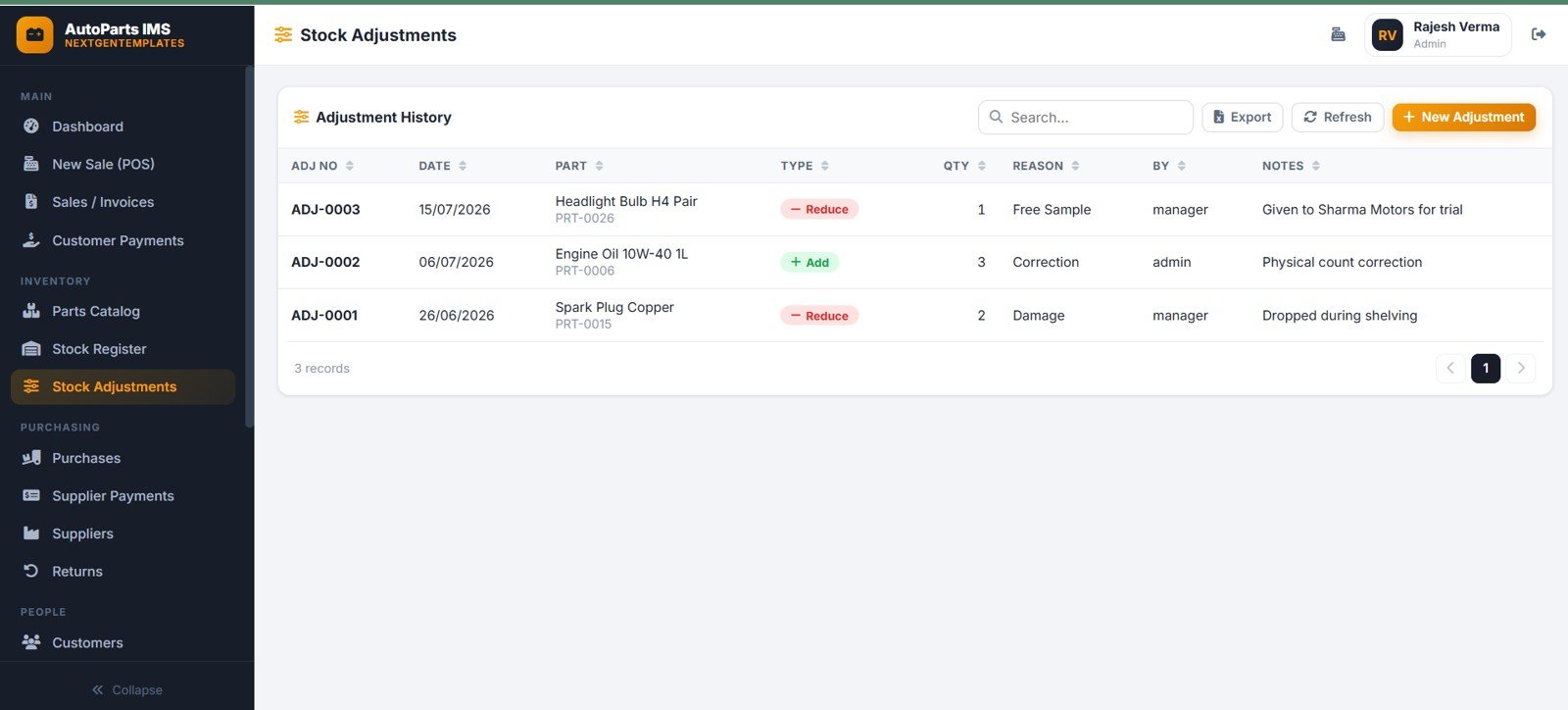Click note 'Dropped during shelving'

[x=1340, y=315]
